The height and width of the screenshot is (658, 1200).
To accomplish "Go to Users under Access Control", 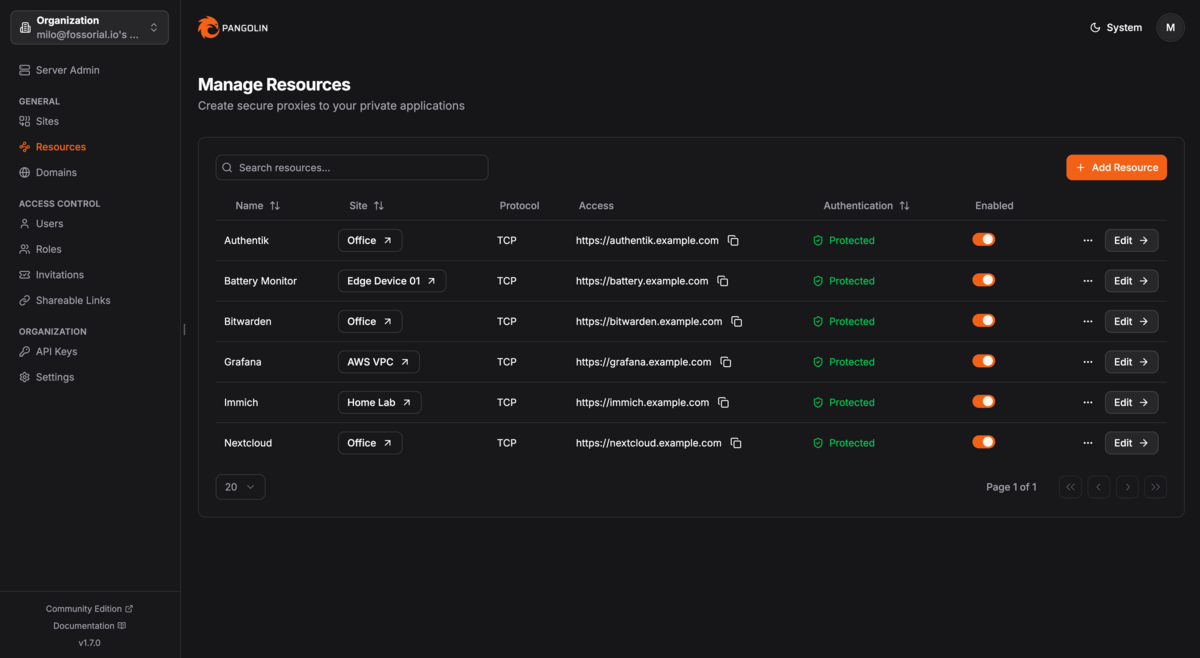I will 48,223.
